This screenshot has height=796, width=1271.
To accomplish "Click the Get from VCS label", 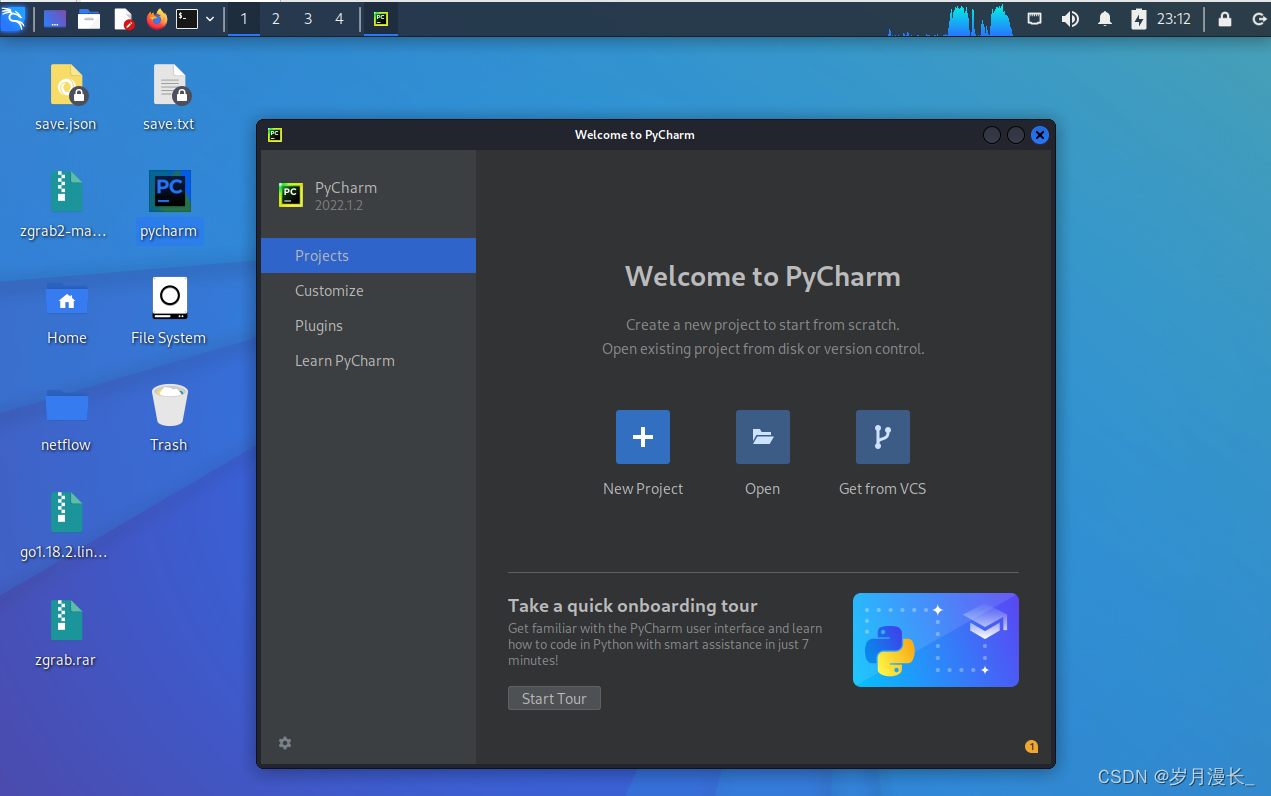I will (883, 489).
